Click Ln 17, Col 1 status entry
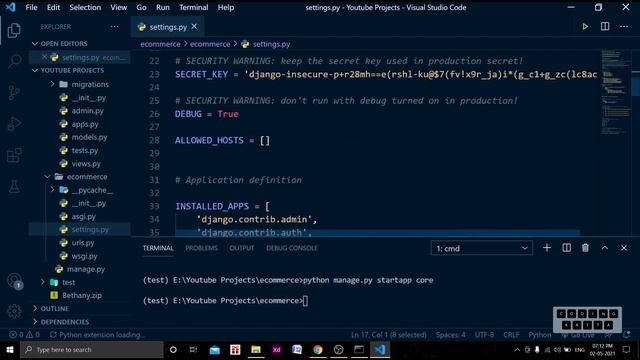Screen dimensions: 640x360 pyautogui.click(x=389, y=335)
